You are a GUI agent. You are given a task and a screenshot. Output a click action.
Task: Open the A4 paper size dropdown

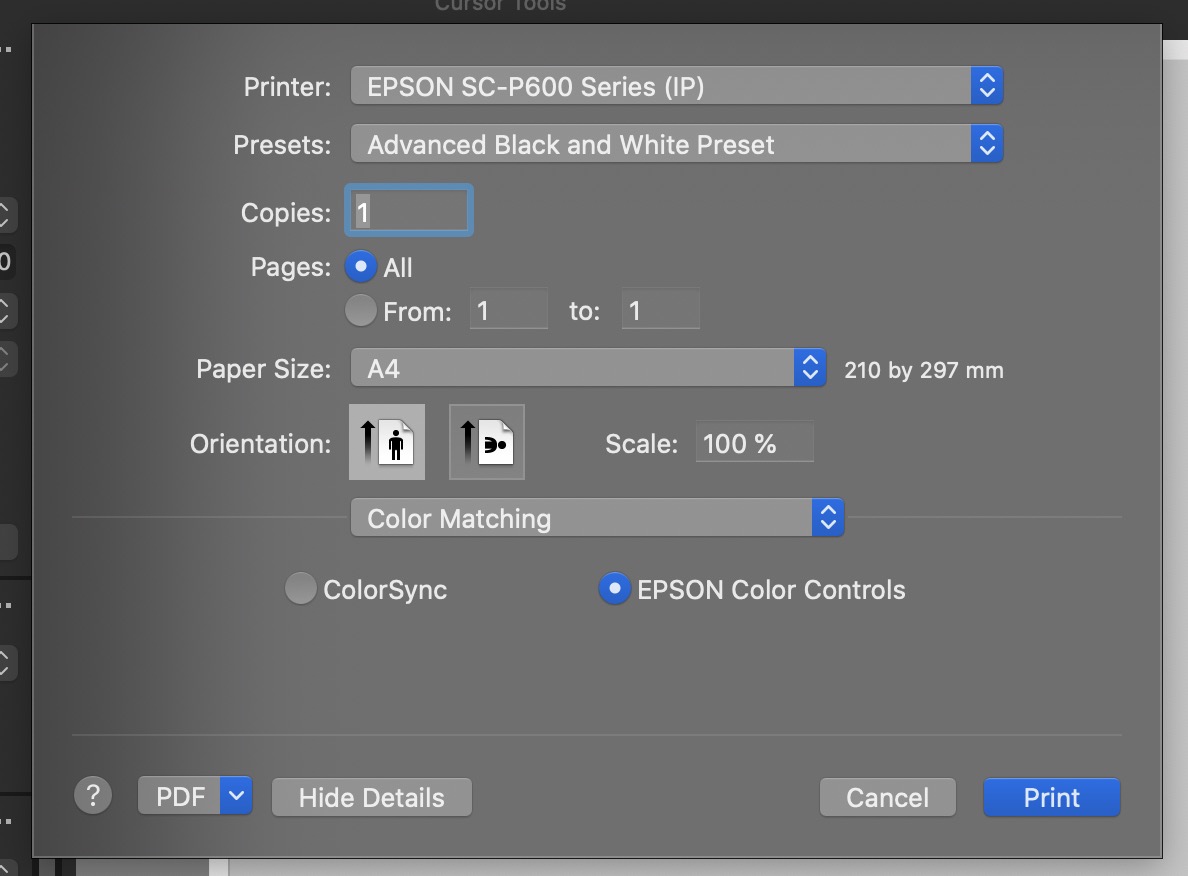click(x=573, y=369)
